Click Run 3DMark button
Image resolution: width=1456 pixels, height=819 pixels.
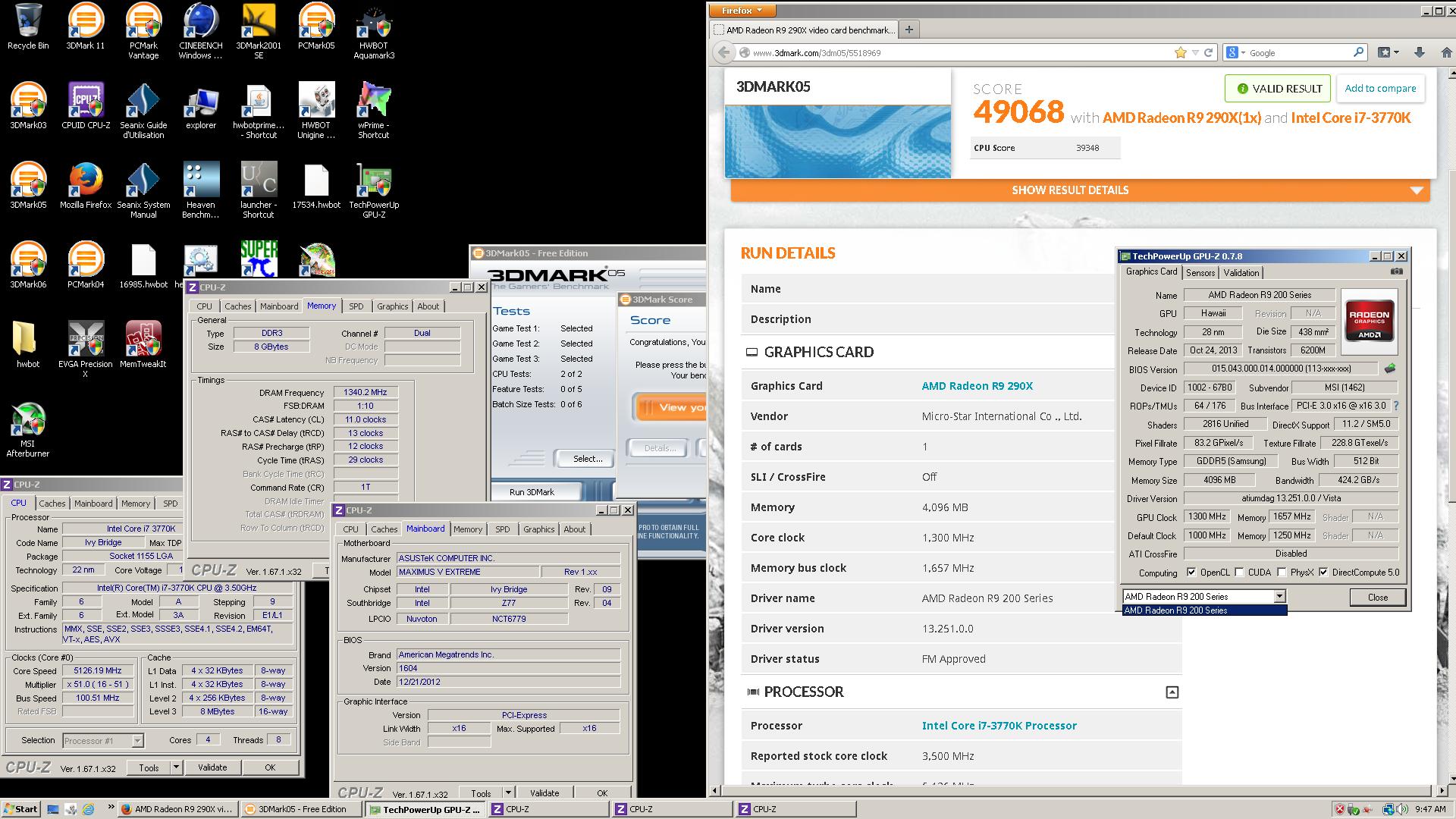532,492
